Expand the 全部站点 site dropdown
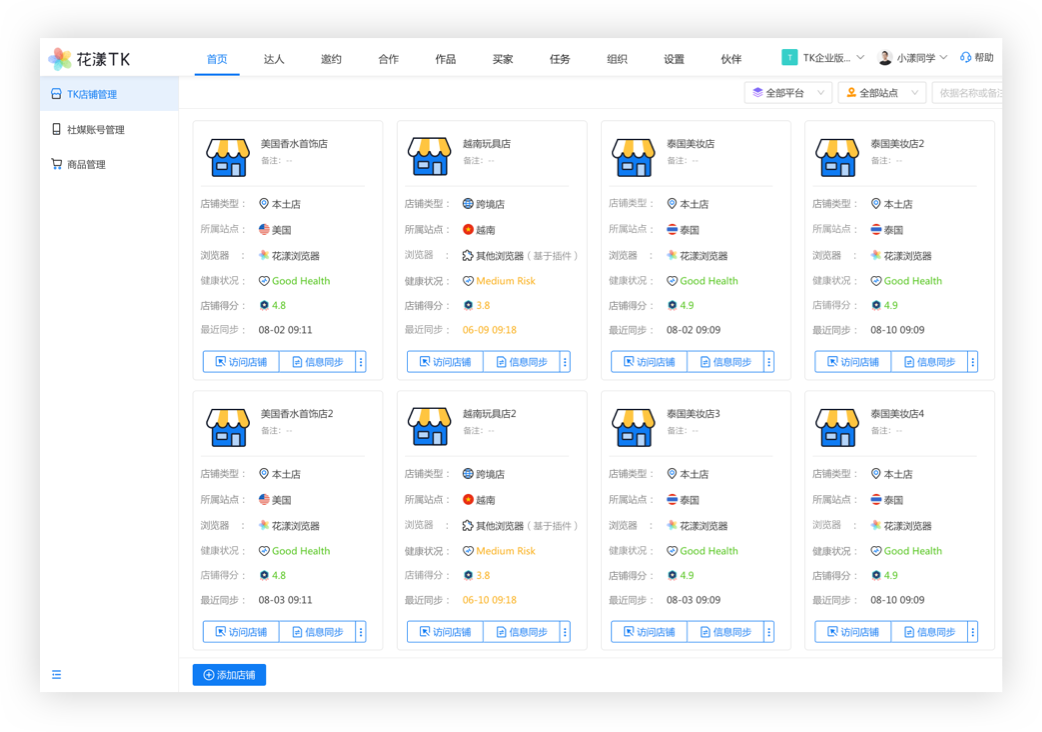 881,93
